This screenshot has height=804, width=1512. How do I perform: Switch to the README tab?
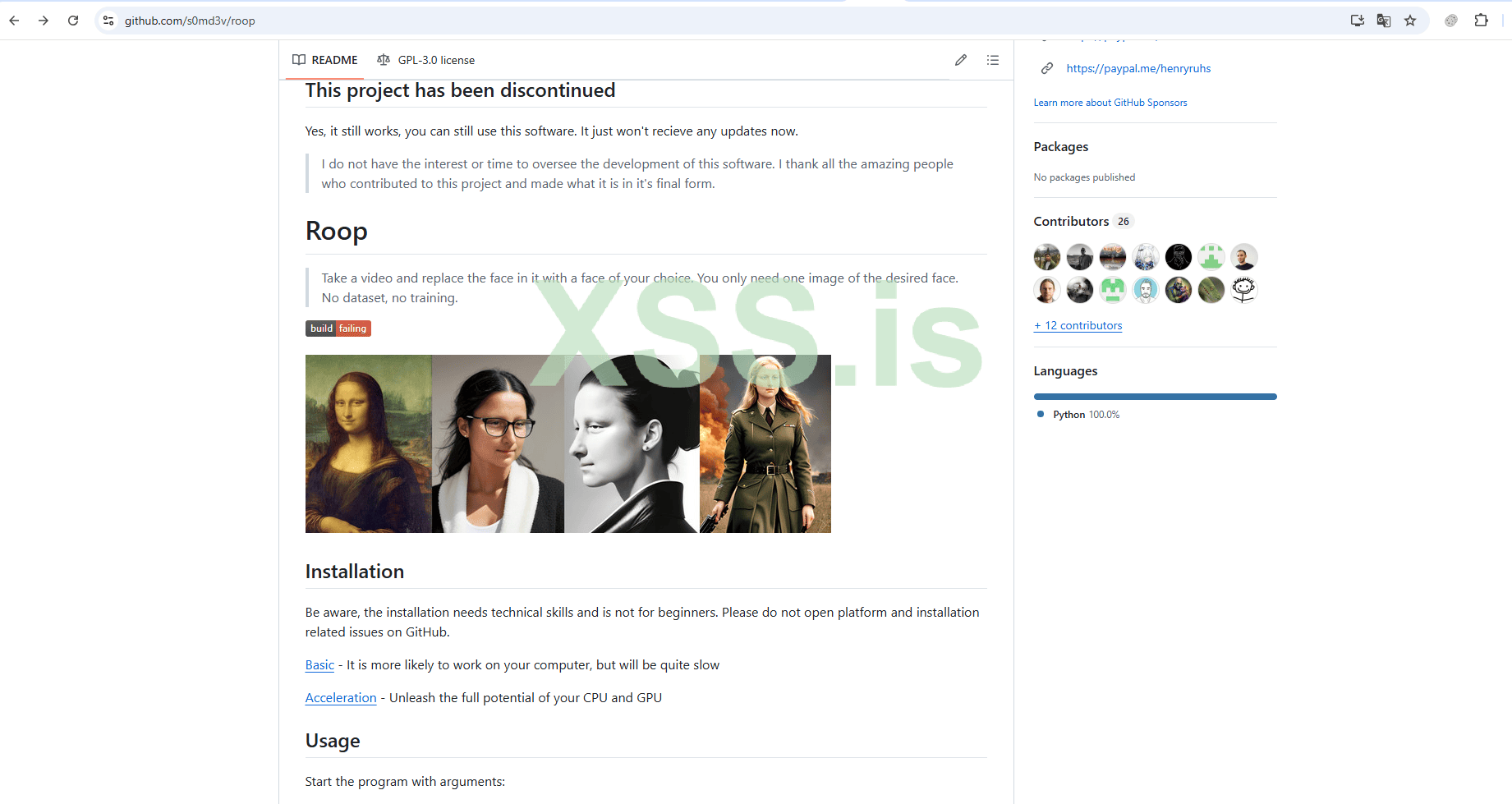[x=325, y=60]
